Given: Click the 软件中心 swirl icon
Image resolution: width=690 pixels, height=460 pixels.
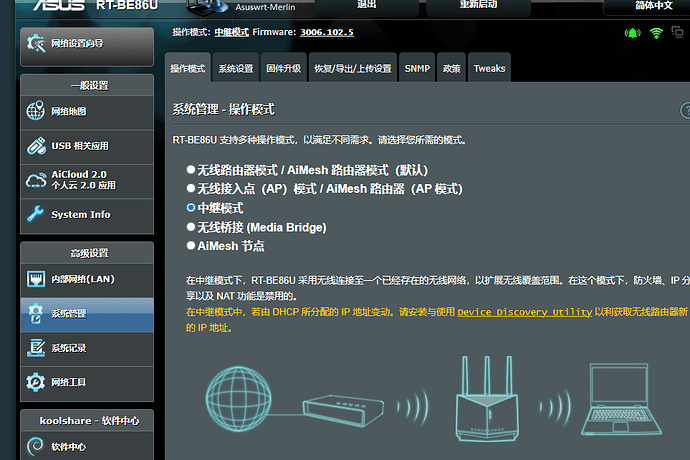Looking at the screenshot, I should pyautogui.click(x=36, y=446).
